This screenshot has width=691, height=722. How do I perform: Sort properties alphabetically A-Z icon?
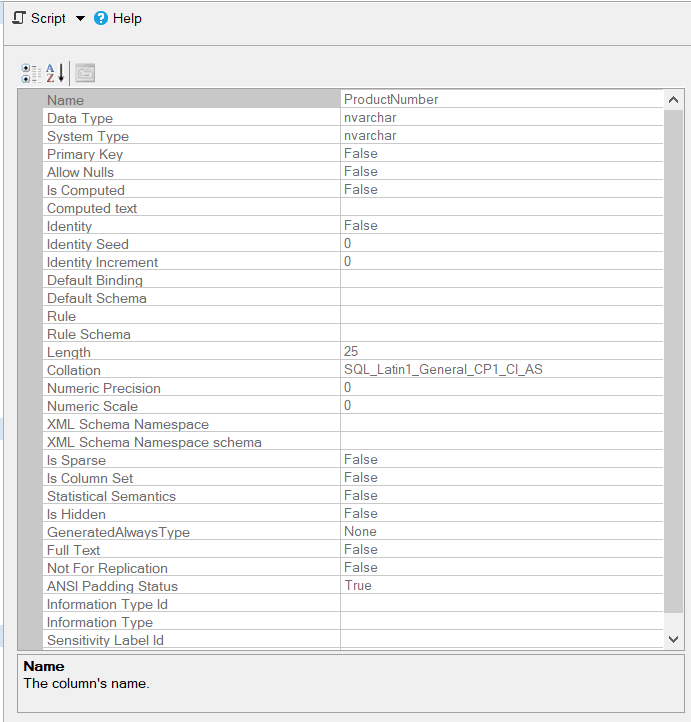click(55, 73)
